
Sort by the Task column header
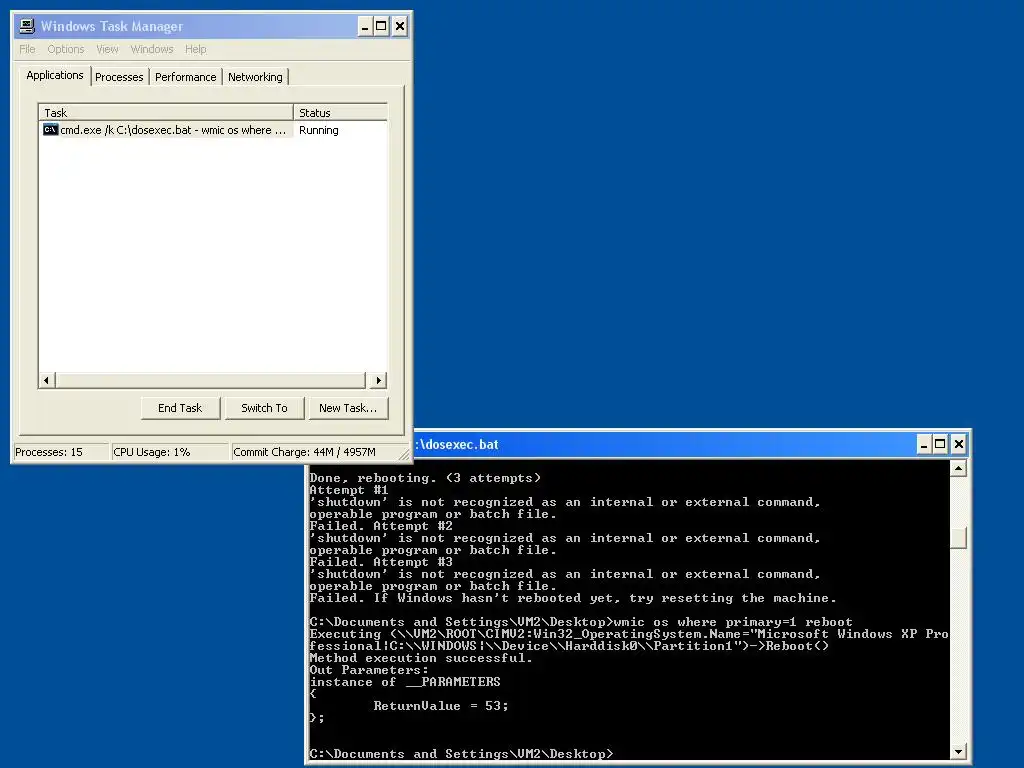pos(166,112)
